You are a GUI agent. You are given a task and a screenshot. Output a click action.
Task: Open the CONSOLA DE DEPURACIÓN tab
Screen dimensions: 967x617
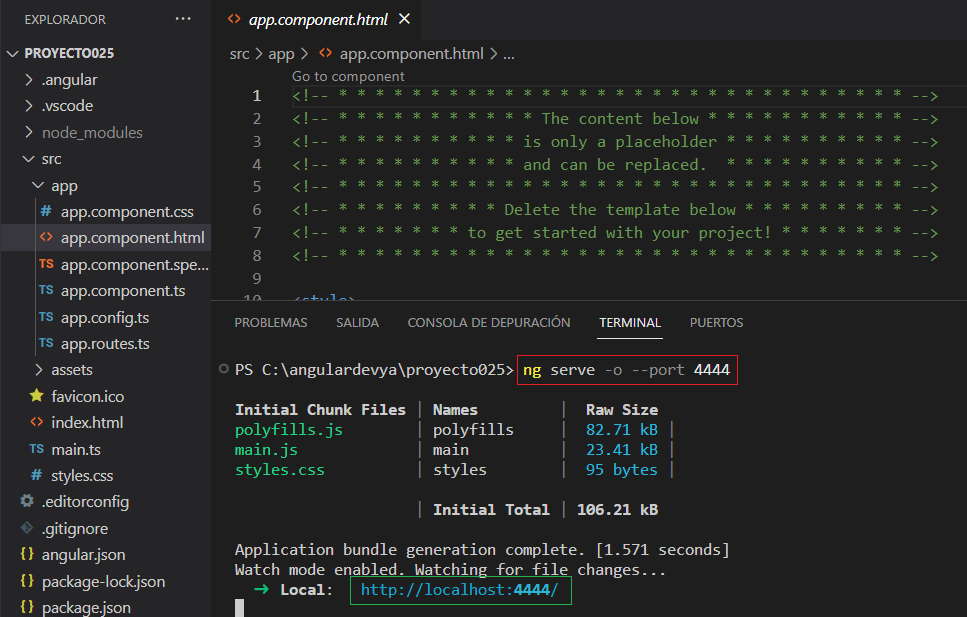(x=489, y=323)
